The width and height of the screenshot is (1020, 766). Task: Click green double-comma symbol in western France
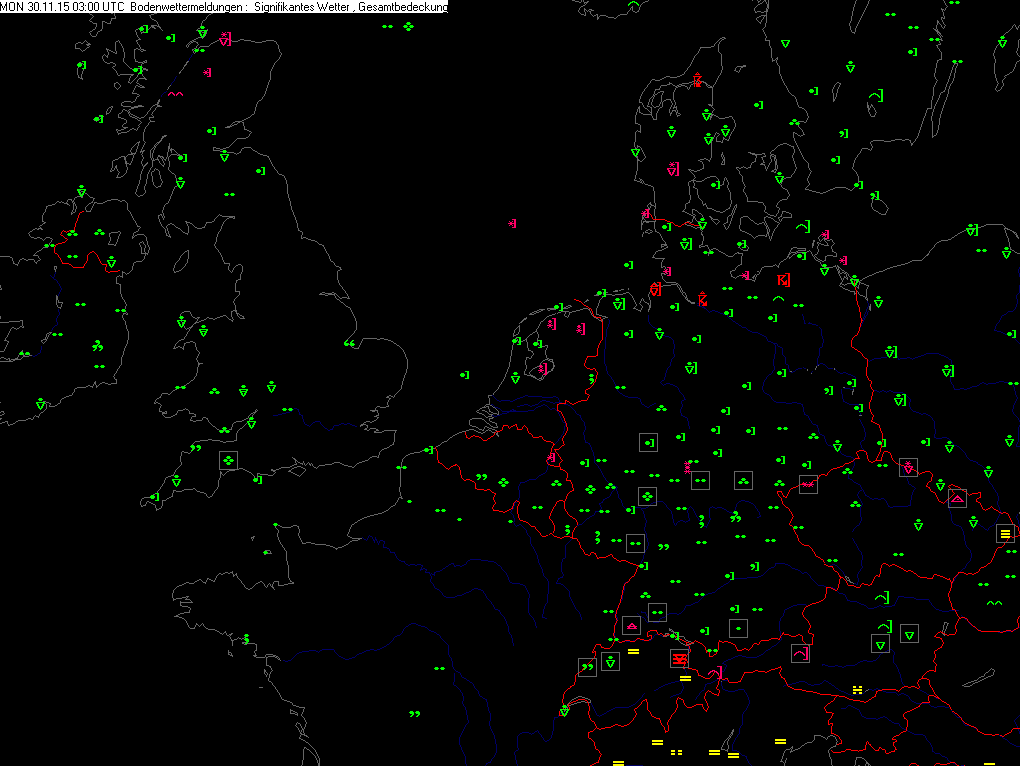(x=414, y=714)
